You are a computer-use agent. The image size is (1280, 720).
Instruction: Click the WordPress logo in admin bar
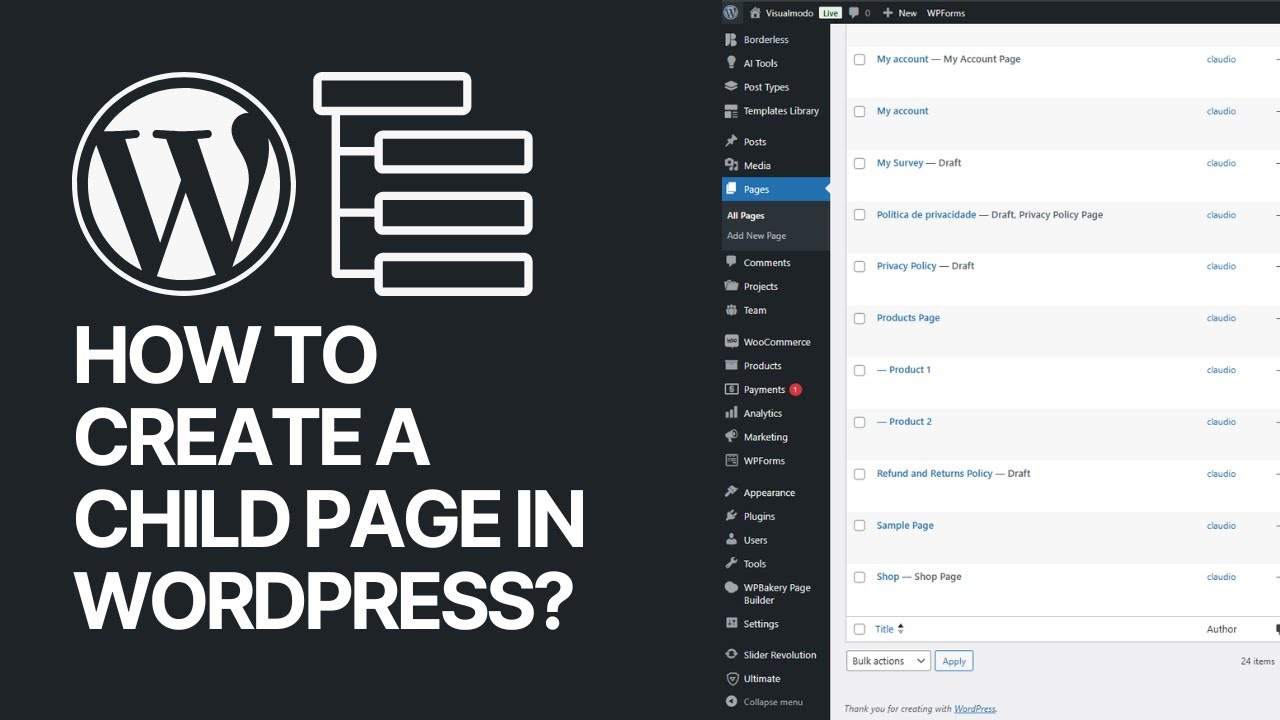[731, 13]
